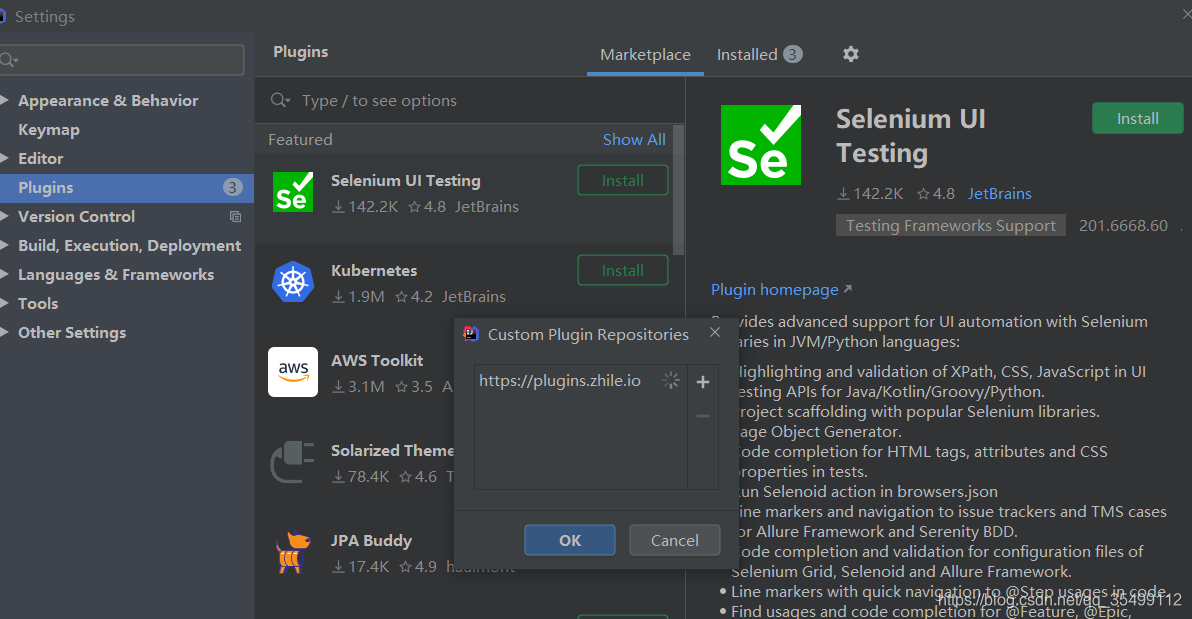Click version number 201.6668.60
The width and height of the screenshot is (1192, 619).
1123,225
